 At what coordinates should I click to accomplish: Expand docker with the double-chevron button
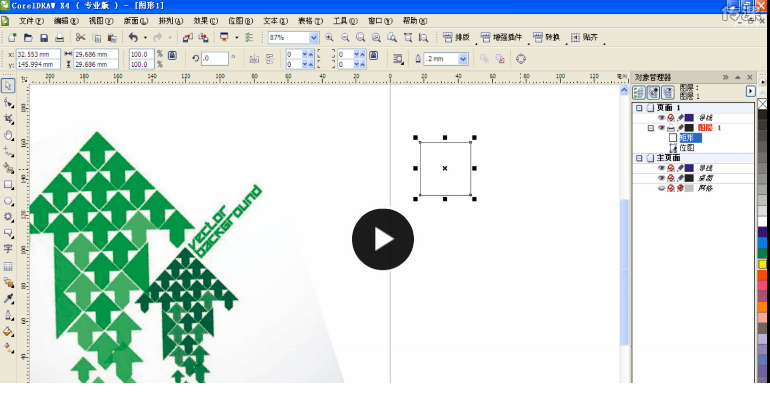725,77
